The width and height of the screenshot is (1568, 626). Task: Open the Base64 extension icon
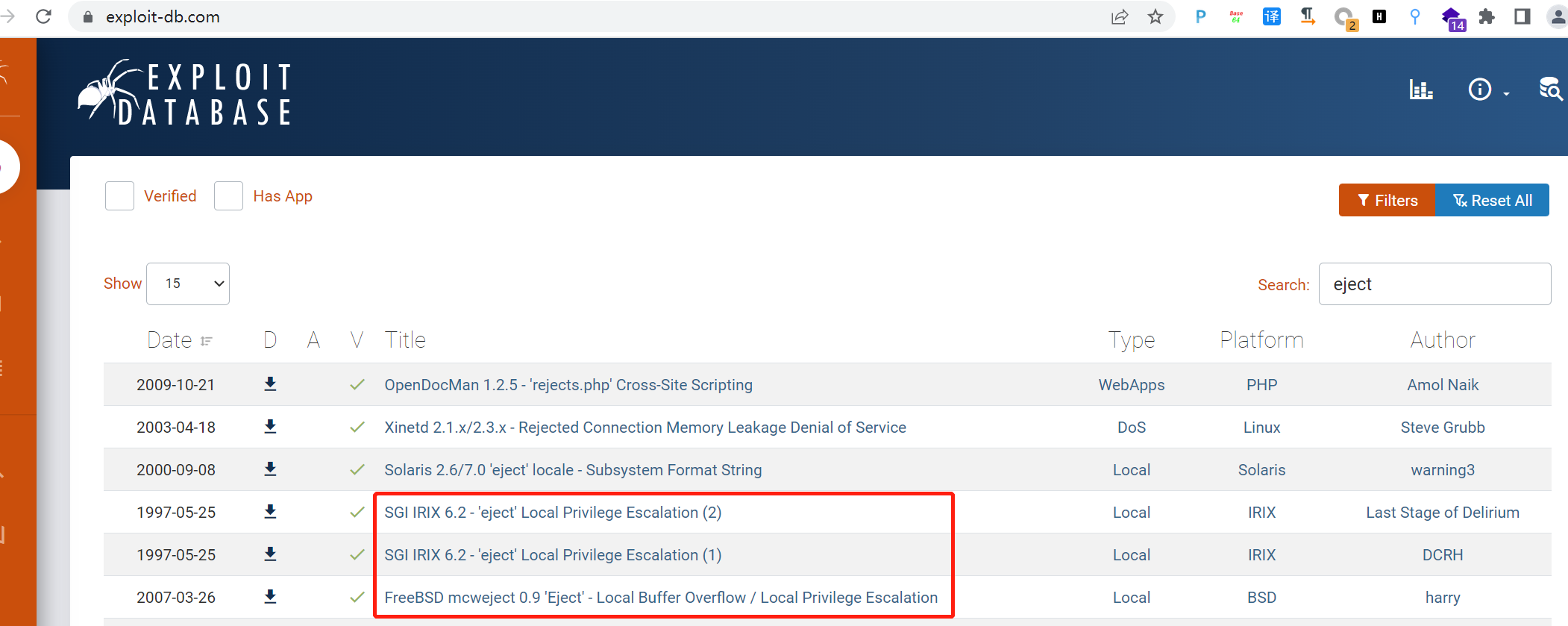coord(1236,16)
